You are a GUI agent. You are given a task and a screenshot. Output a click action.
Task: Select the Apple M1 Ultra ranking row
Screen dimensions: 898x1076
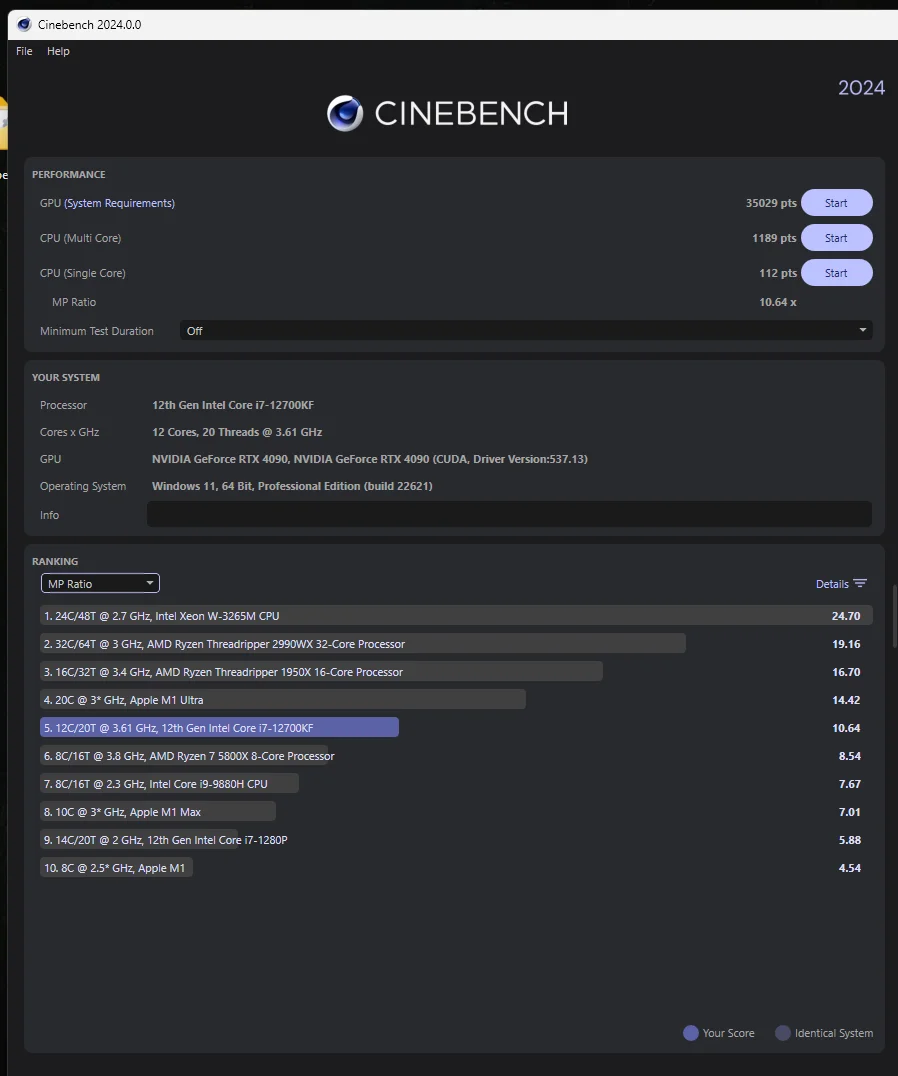456,700
